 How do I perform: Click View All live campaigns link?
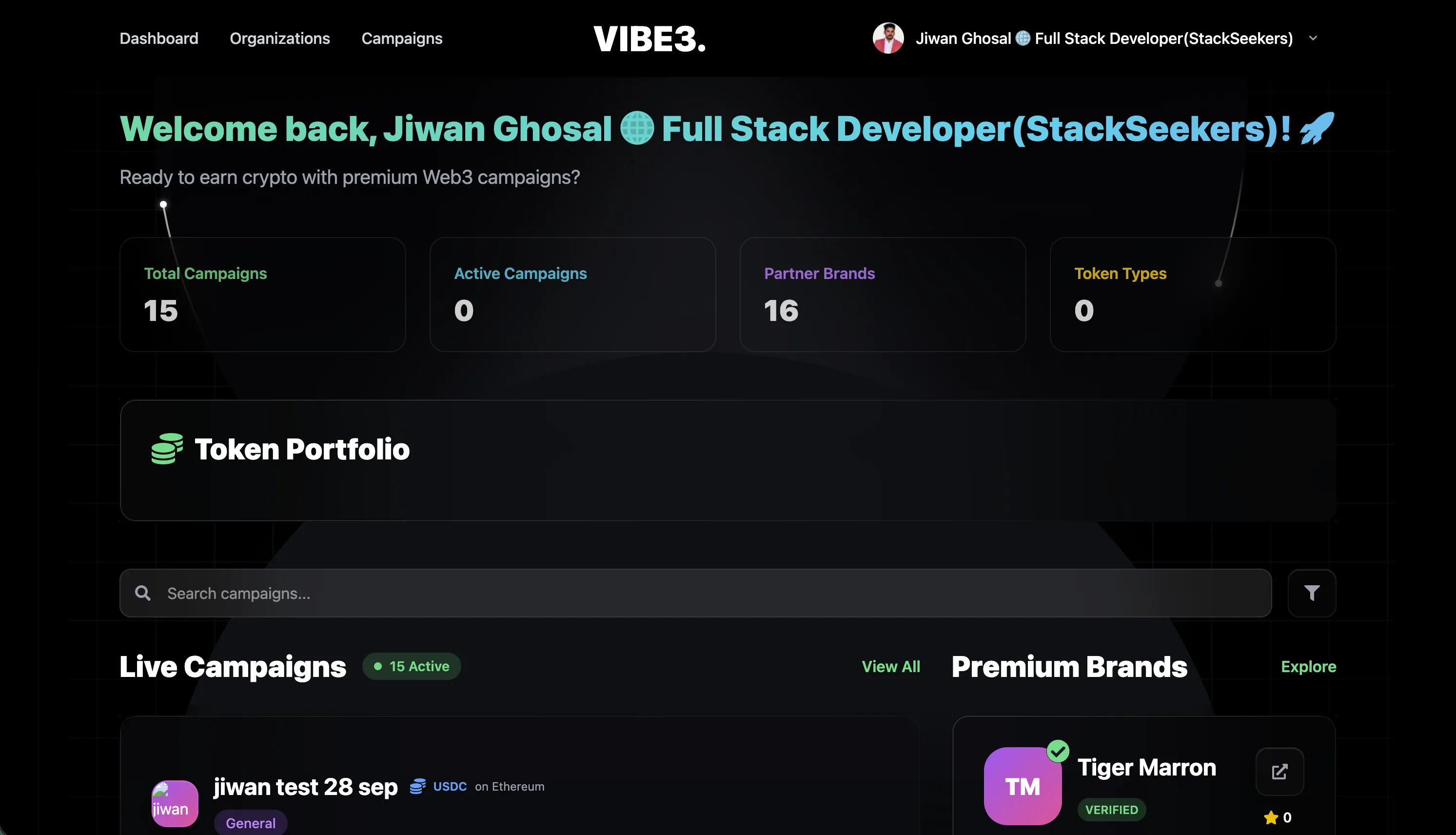(891, 666)
